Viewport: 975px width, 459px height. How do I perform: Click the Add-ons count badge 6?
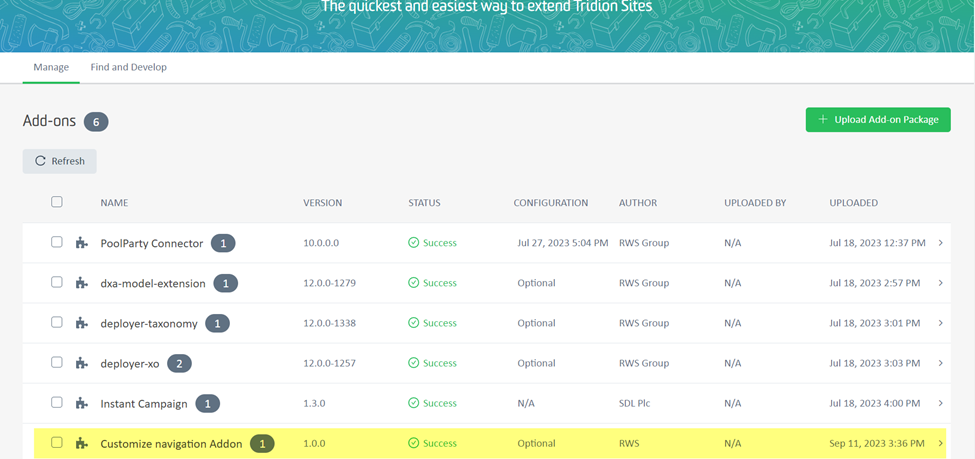point(96,122)
